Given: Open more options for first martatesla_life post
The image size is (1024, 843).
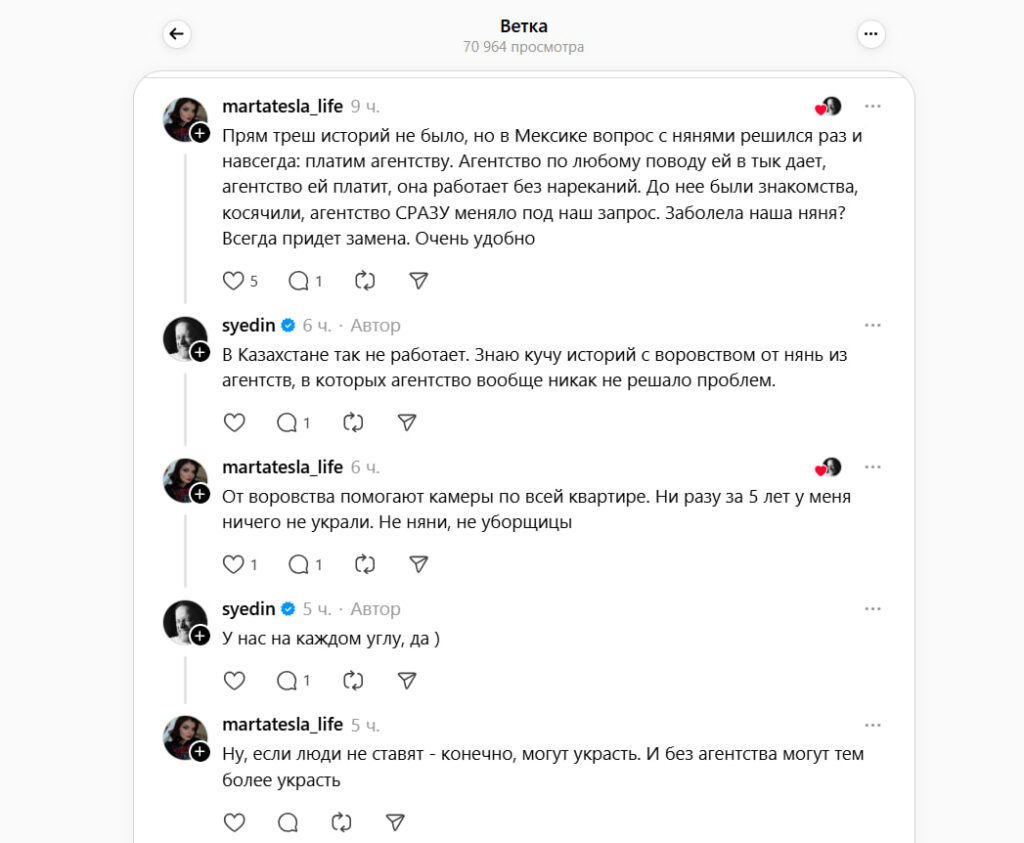Looking at the screenshot, I should 872,106.
